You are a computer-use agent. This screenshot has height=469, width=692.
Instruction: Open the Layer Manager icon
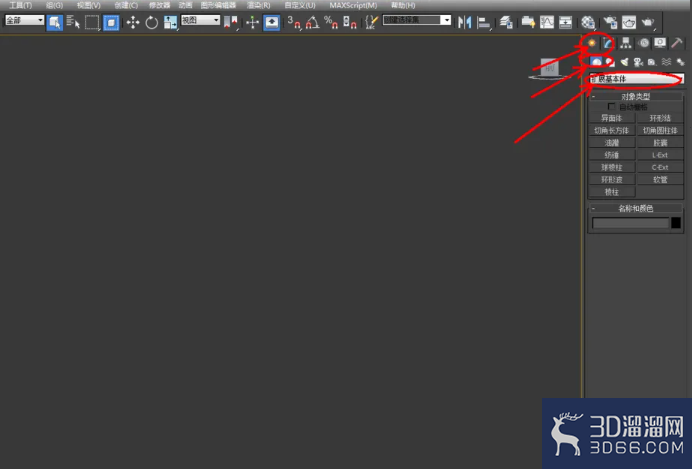tap(506, 22)
